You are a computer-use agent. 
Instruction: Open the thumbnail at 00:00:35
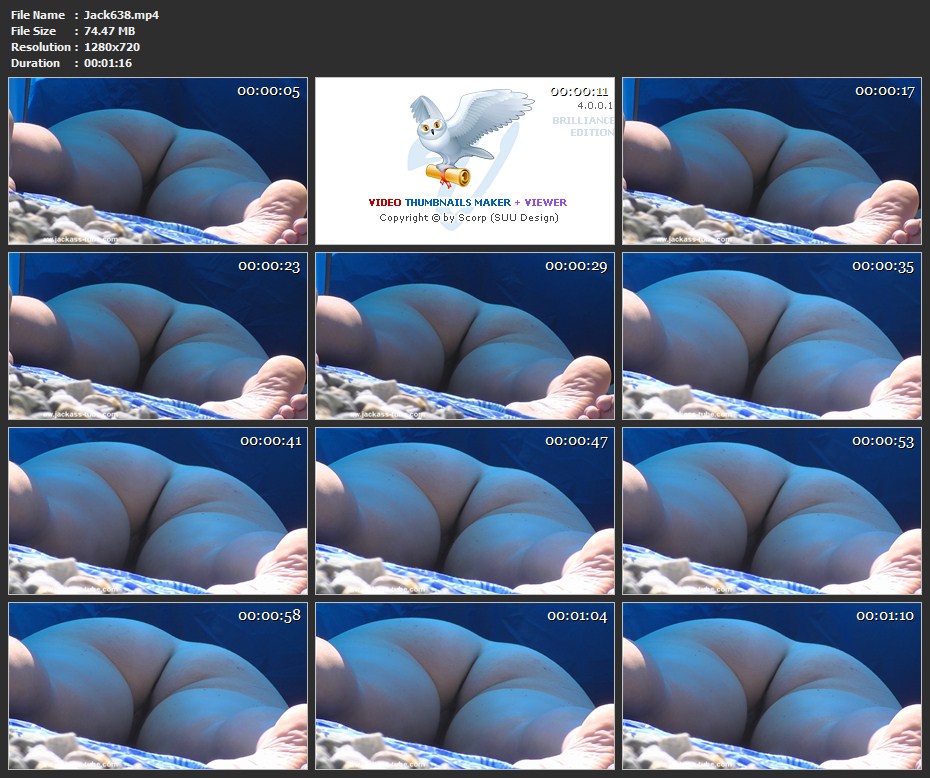[771, 335]
